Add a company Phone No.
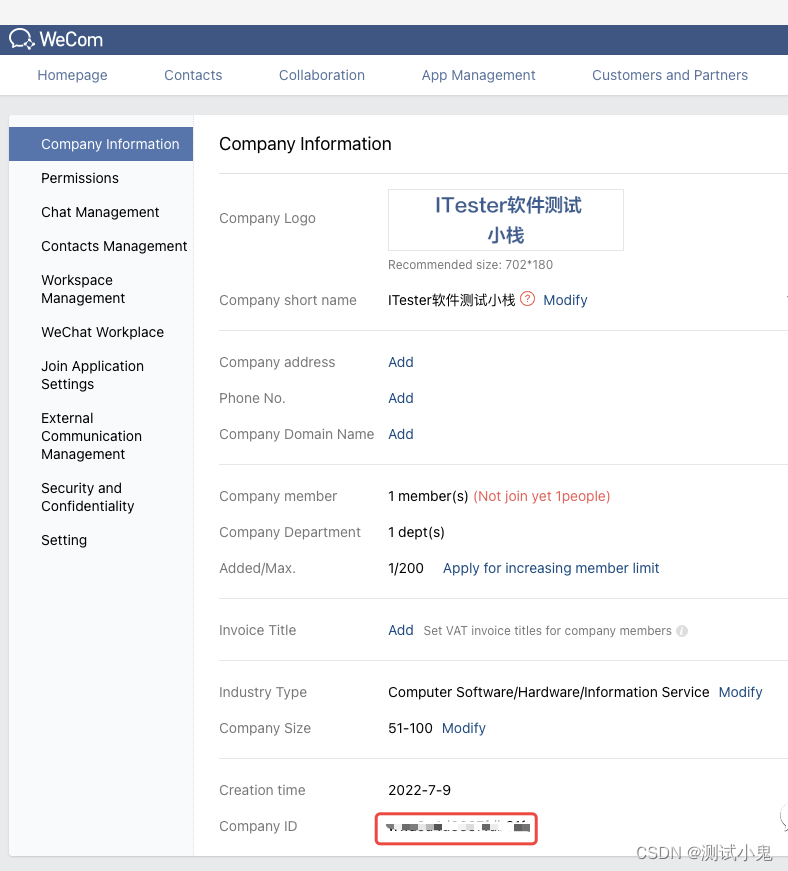This screenshot has width=788, height=871. (401, 398)
